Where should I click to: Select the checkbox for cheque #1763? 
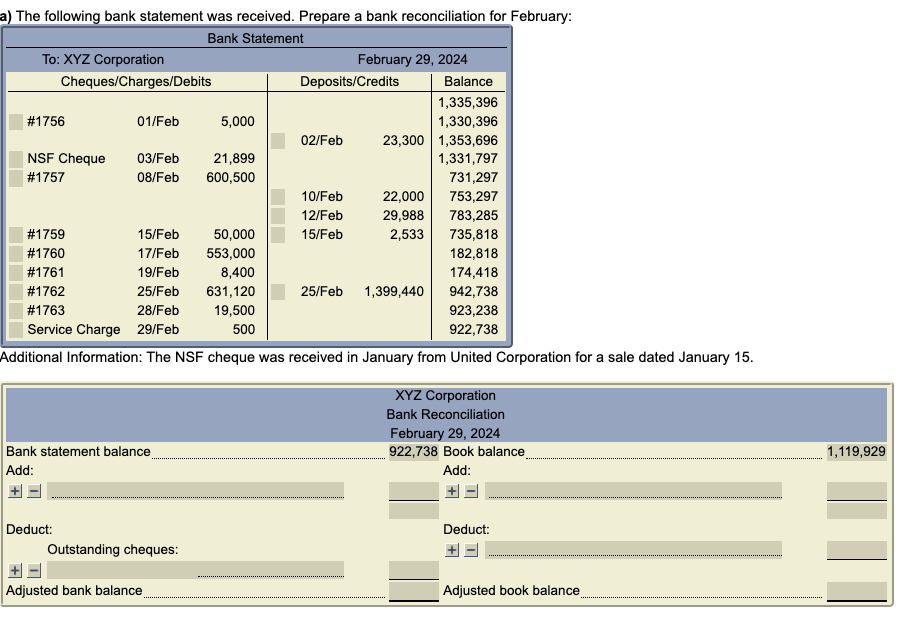pos(16,311)
